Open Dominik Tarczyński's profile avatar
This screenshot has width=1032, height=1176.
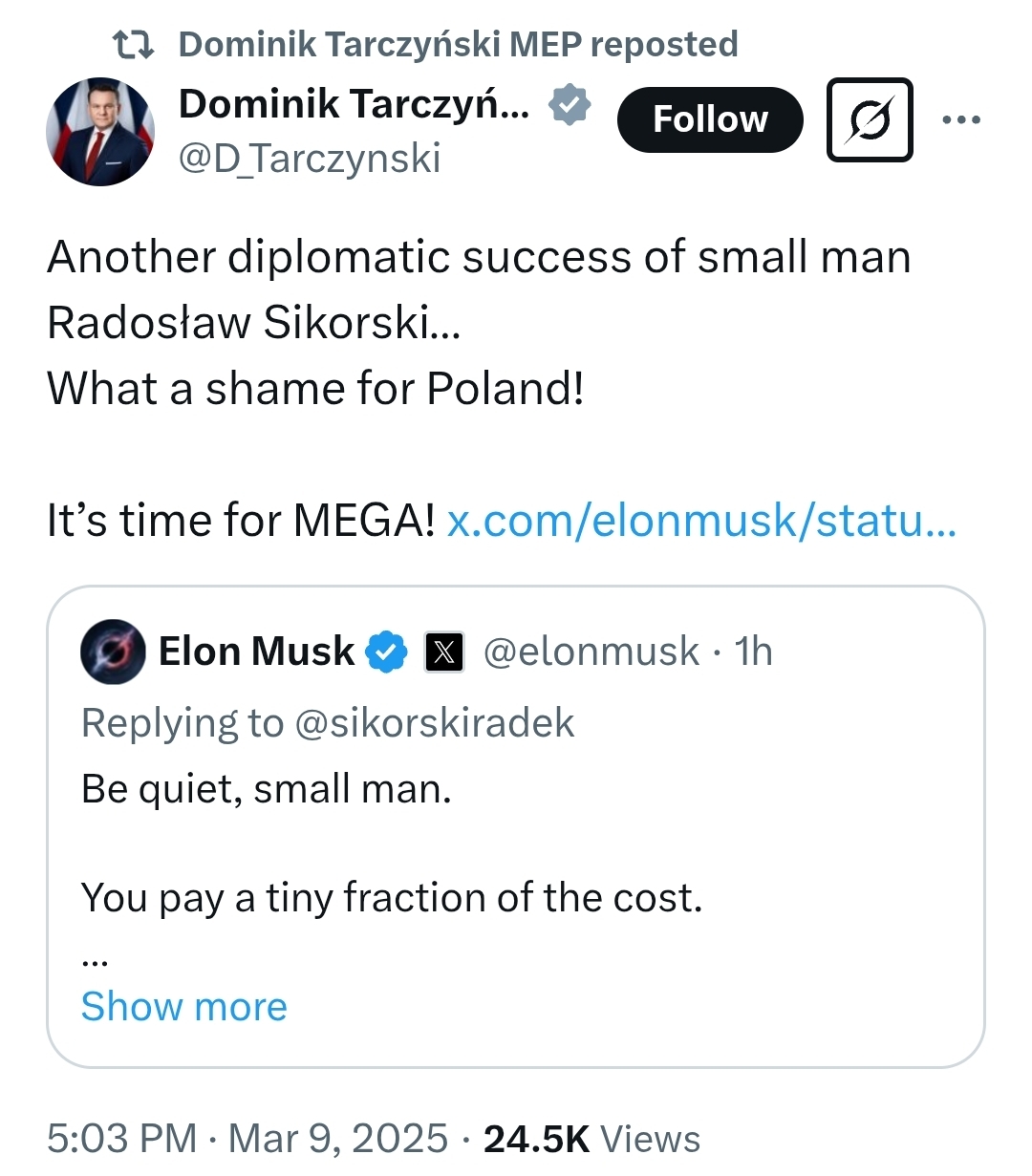[100, 132]
